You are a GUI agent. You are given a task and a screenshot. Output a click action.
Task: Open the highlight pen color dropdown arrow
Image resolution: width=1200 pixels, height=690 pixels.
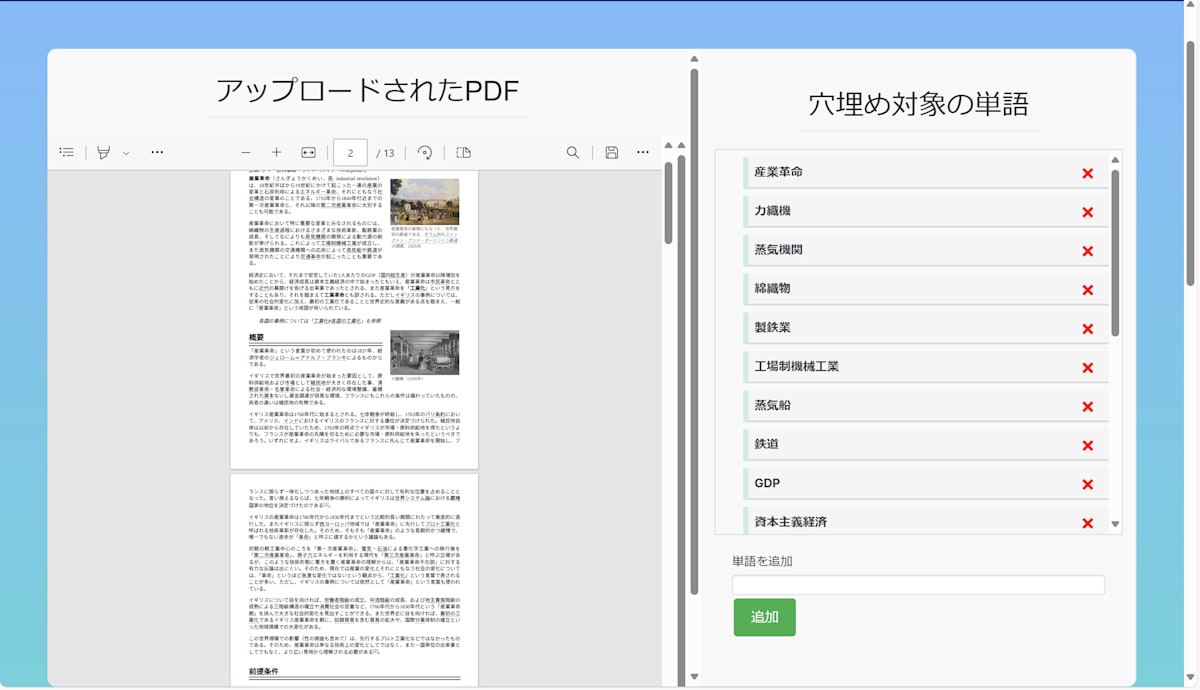(x=126, y=153)
